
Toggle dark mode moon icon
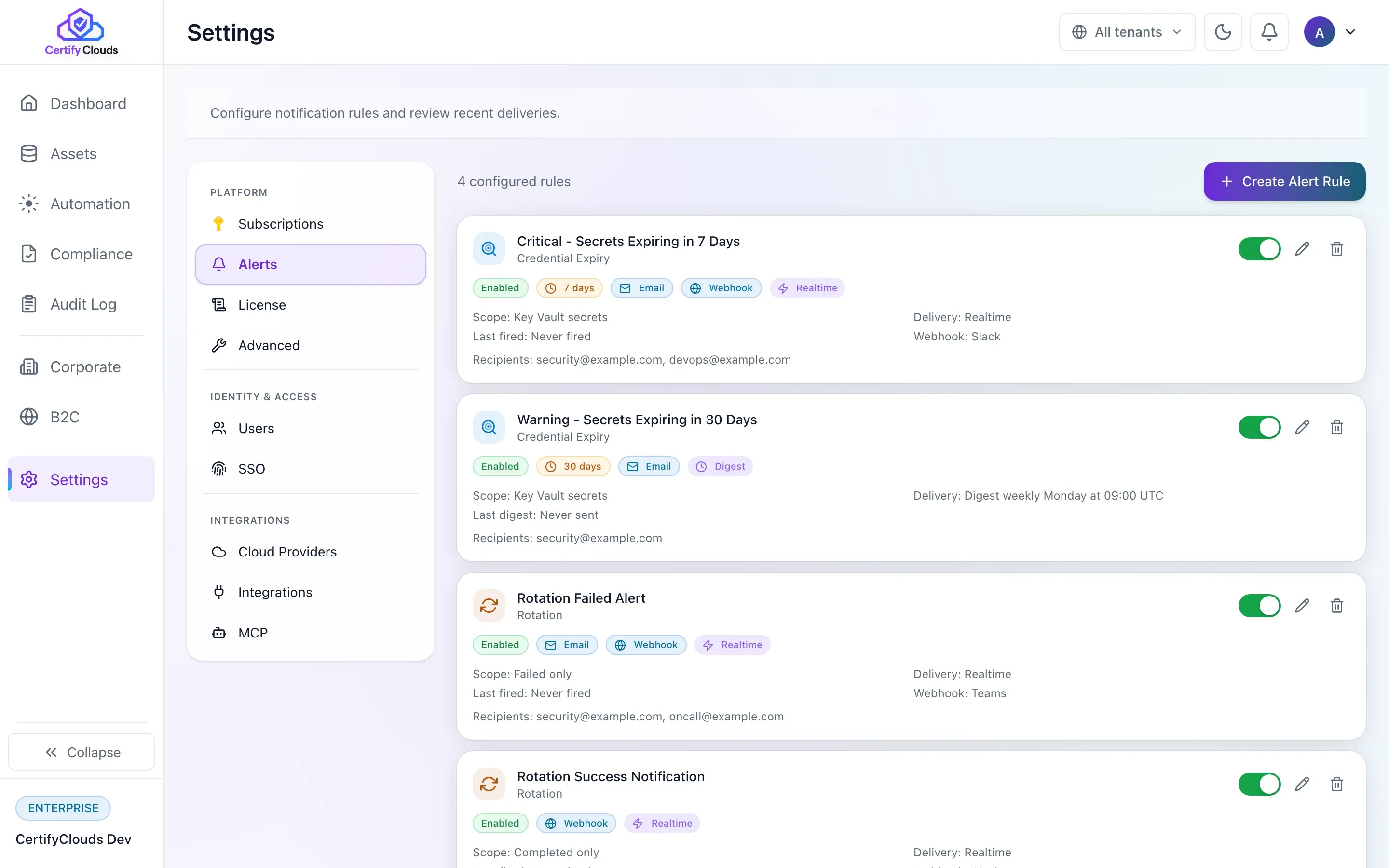click(1223, 32)
